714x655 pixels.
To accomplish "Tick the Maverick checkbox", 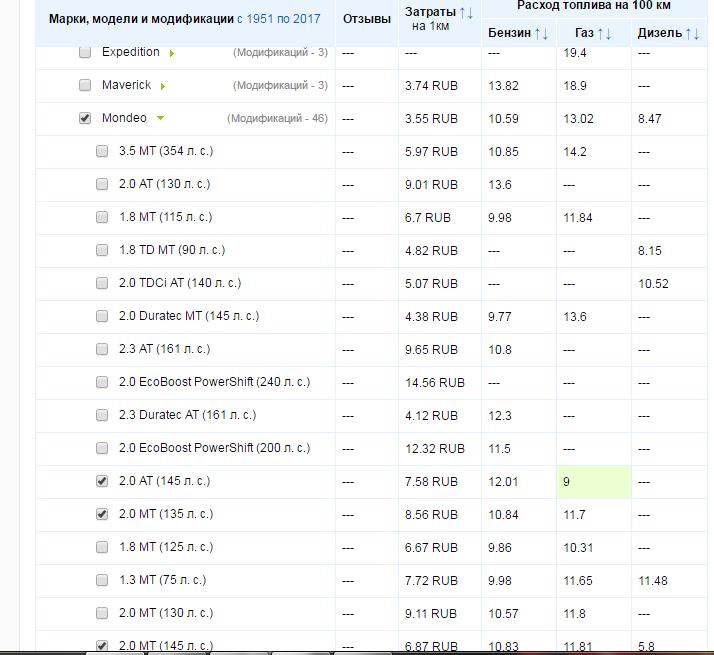I will coord(85,85).
